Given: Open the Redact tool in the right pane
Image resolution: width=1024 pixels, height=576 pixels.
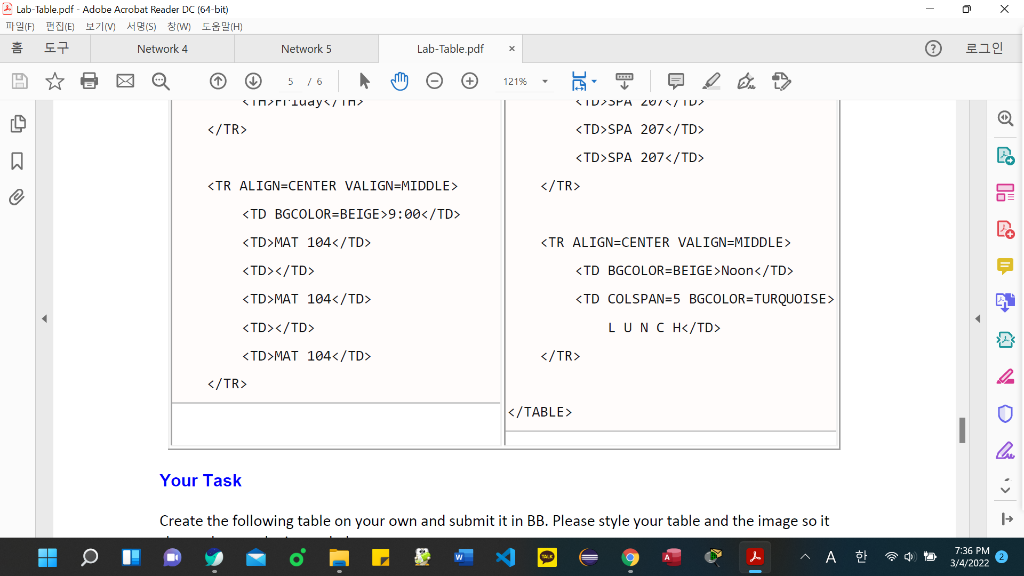Looking at the screenshot, I should (1005, 377).
